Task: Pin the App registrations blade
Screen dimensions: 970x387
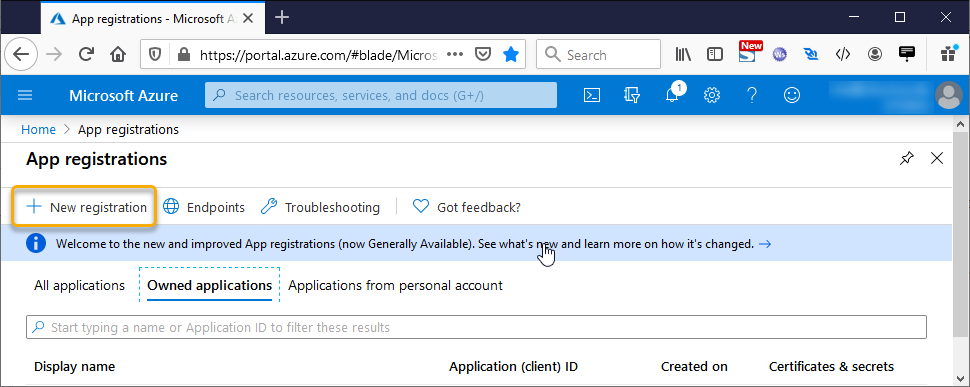Action: (906, 159)
